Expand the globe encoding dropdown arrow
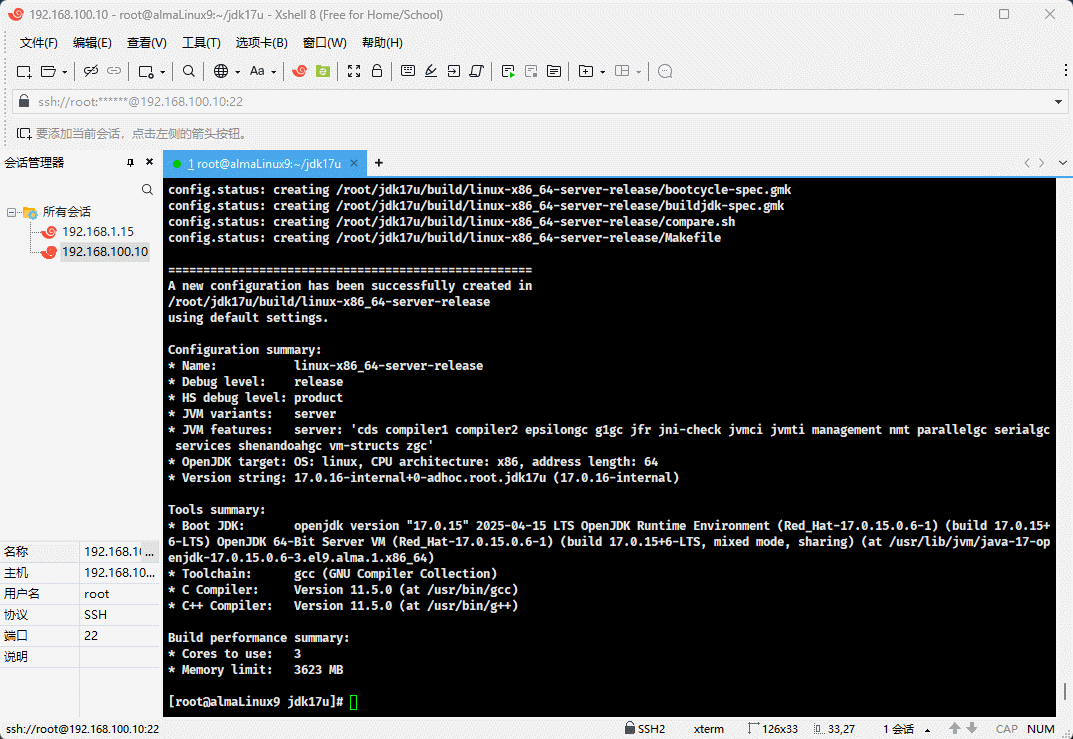Image resolution: width=1073 pixels, height=739 pixels. tap(237, 72)
